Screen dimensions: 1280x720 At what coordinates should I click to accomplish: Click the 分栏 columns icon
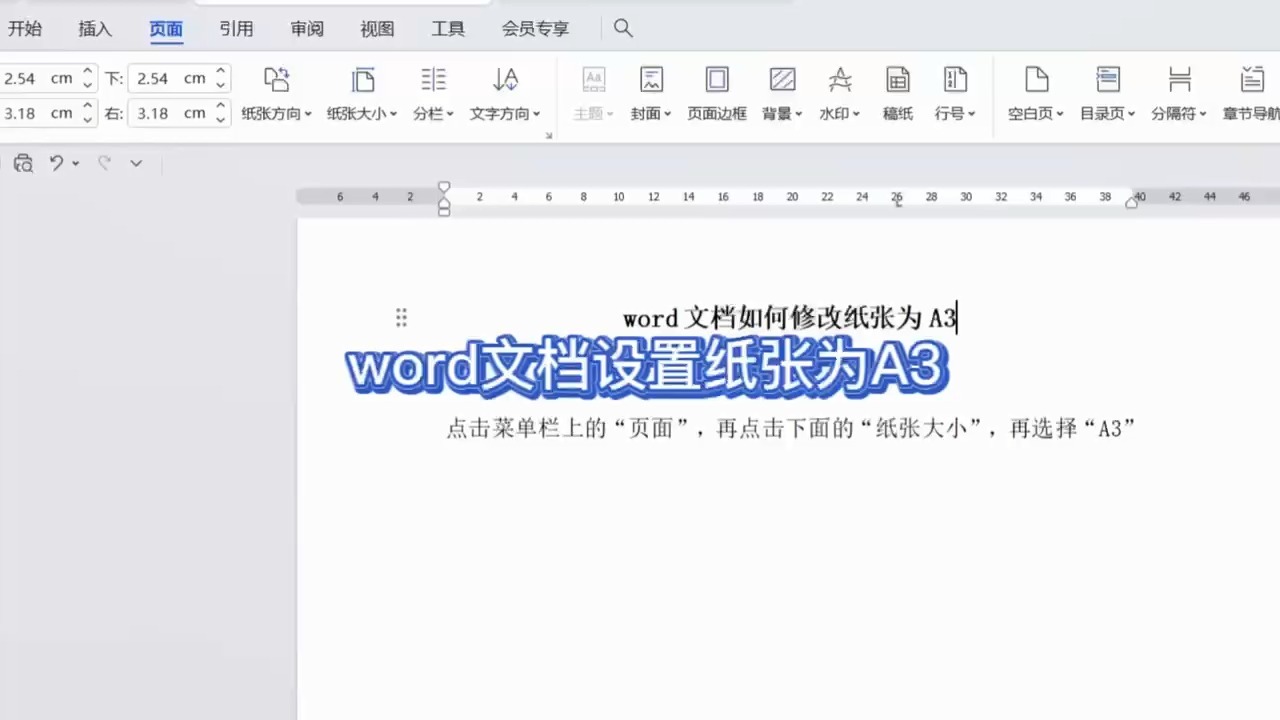pyautogui.click(x=433, y=79)
